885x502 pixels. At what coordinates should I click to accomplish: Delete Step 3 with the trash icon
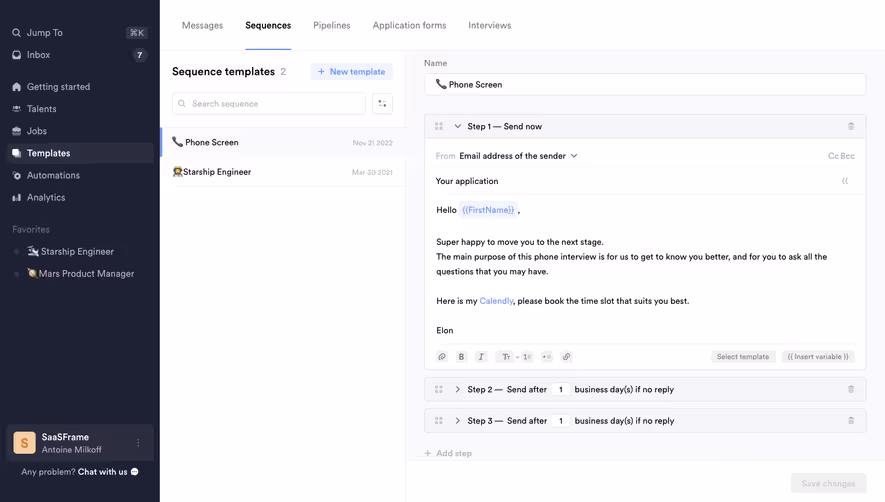851,420
